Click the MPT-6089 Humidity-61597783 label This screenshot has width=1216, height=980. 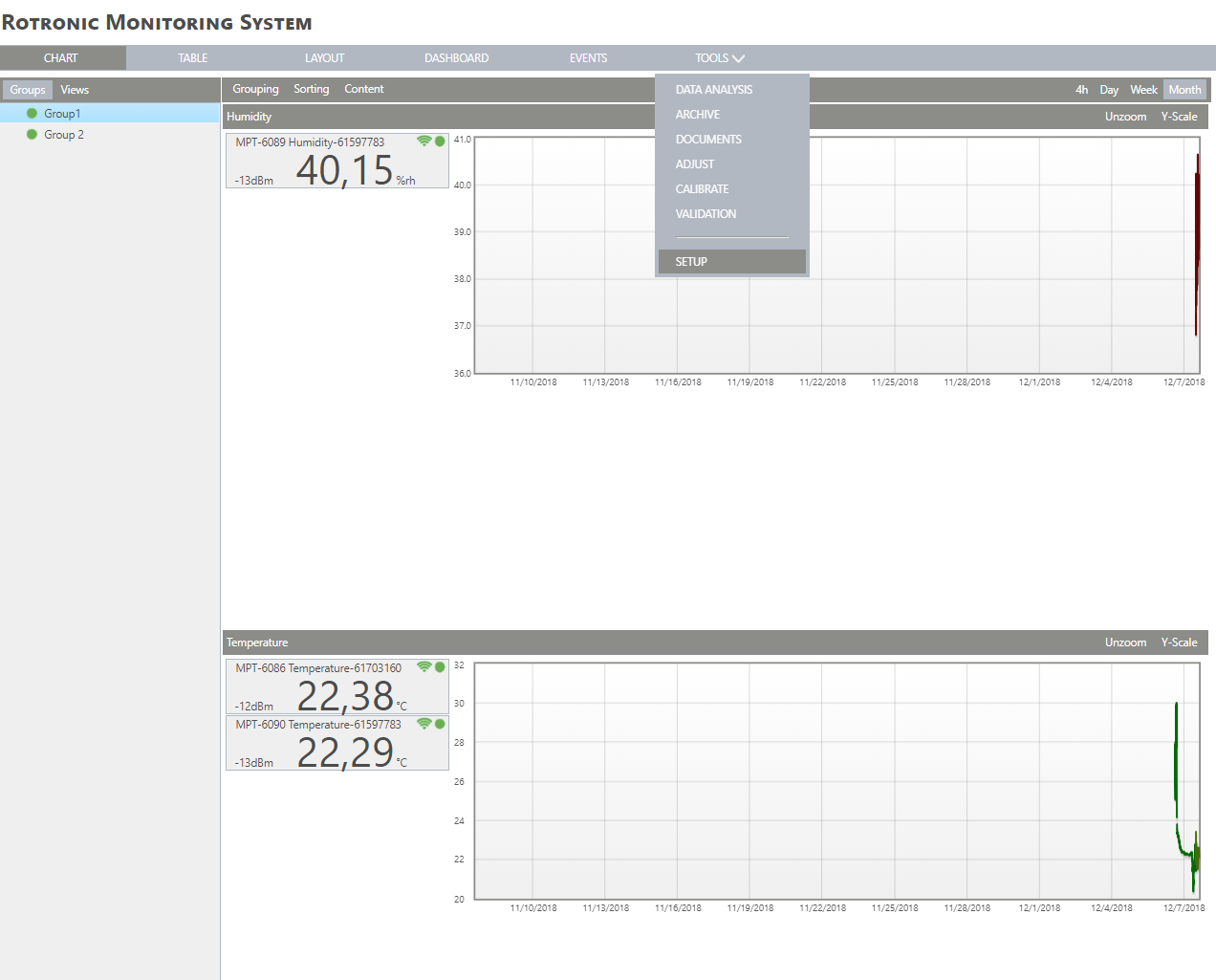click(310, 142)
